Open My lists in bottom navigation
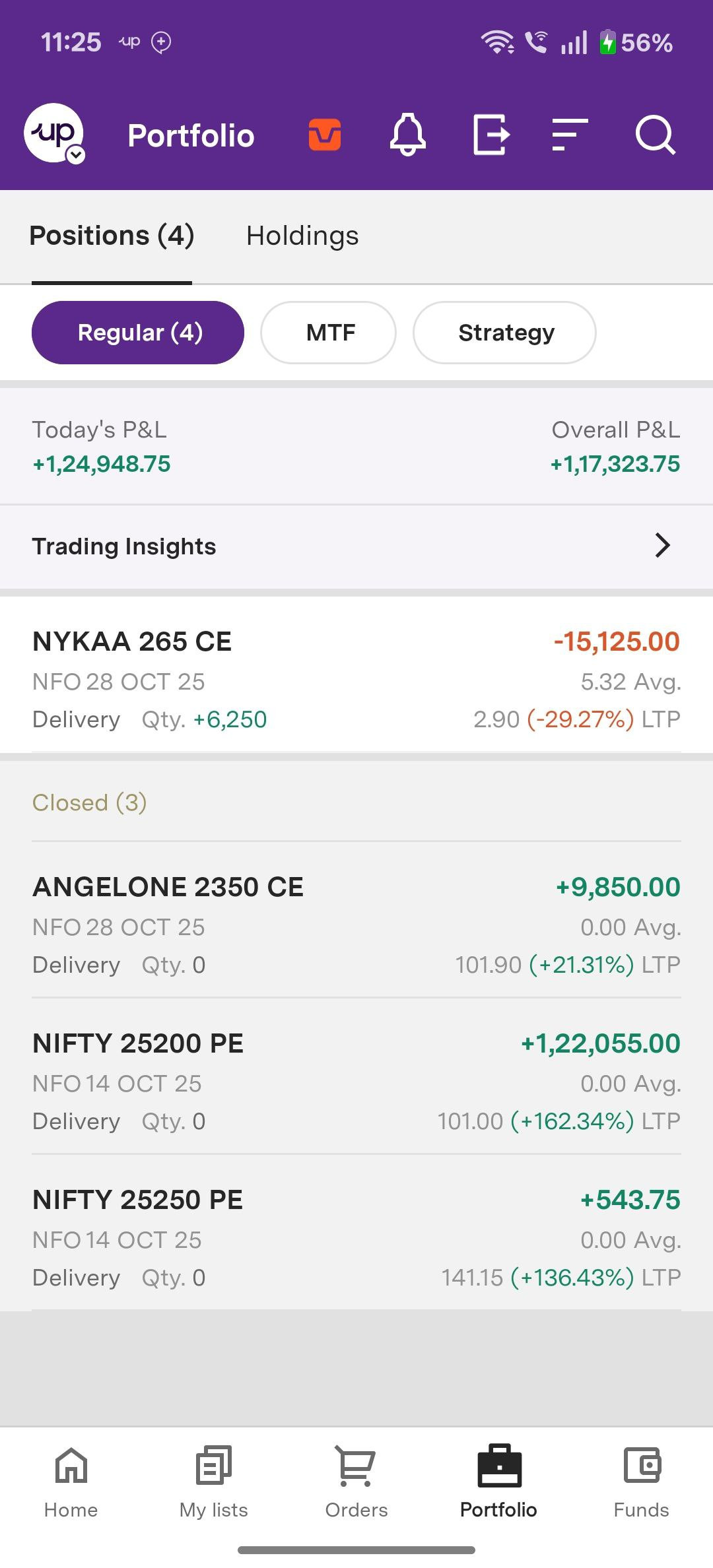Screen dimensions: 713x1568 pos(213,1482)
